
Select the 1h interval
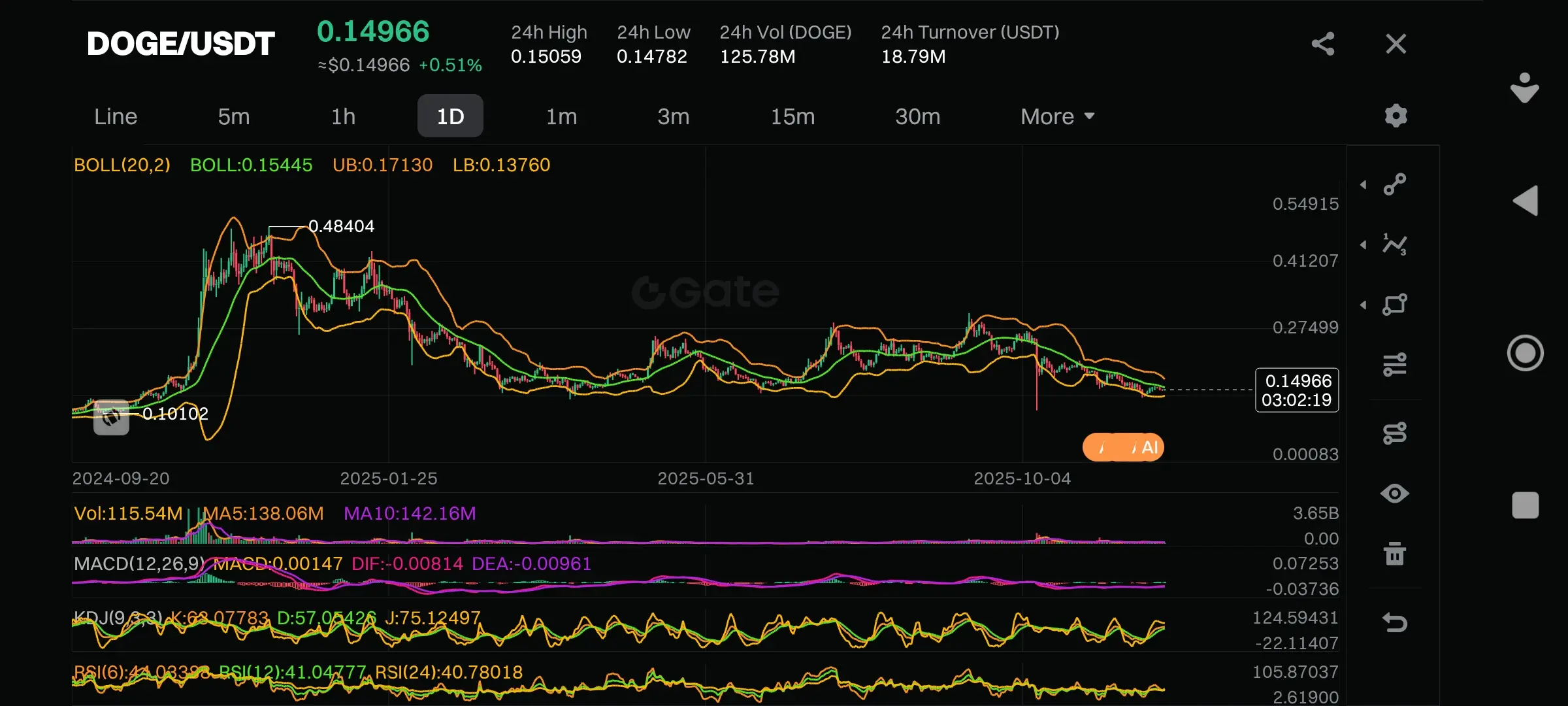(343, 116)
